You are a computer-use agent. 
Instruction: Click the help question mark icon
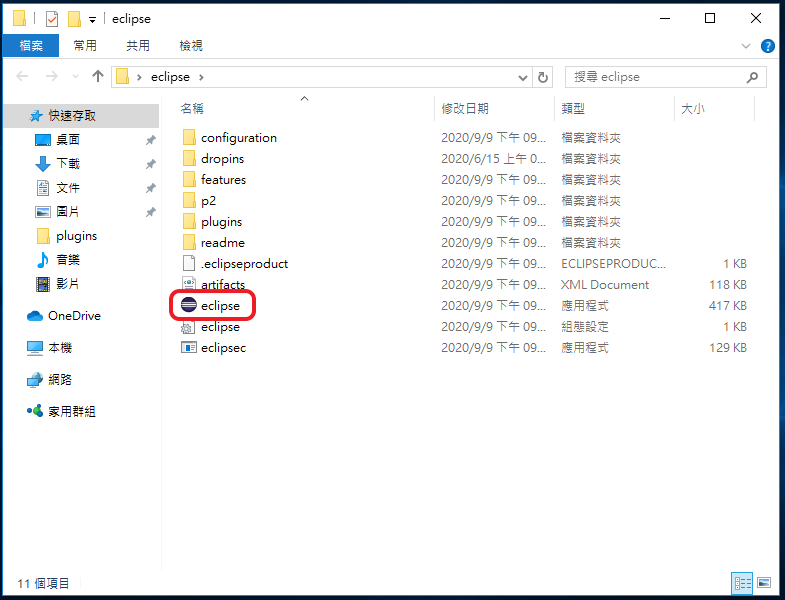tap(768, 46)
